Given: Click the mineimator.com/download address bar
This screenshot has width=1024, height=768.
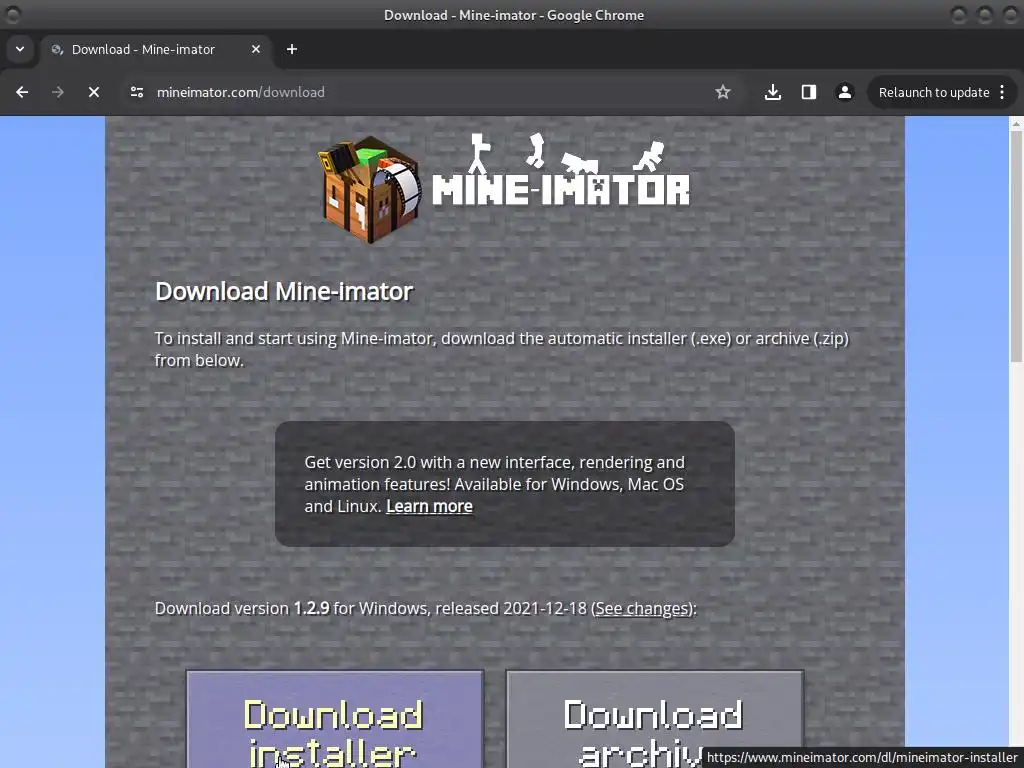Looking at the screenshot, I should (431, 92).
